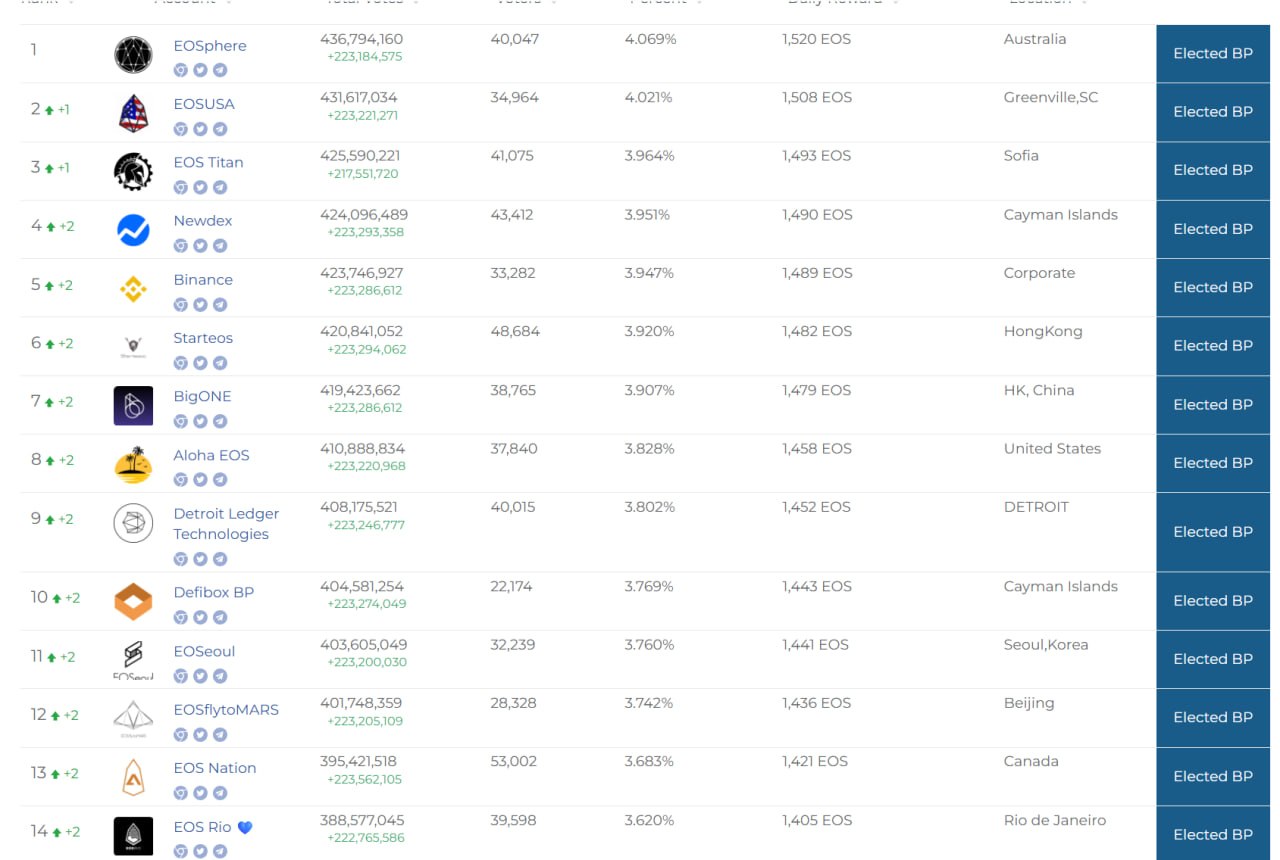Click the EOSeoul Telegram icon
This screenshot has width=1280, height=860.
[x=220, y=675]
